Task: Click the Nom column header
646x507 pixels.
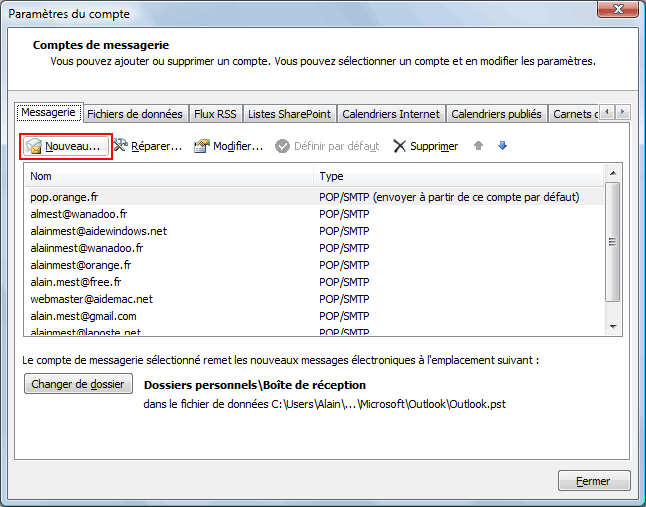Action: coord(169,176)
